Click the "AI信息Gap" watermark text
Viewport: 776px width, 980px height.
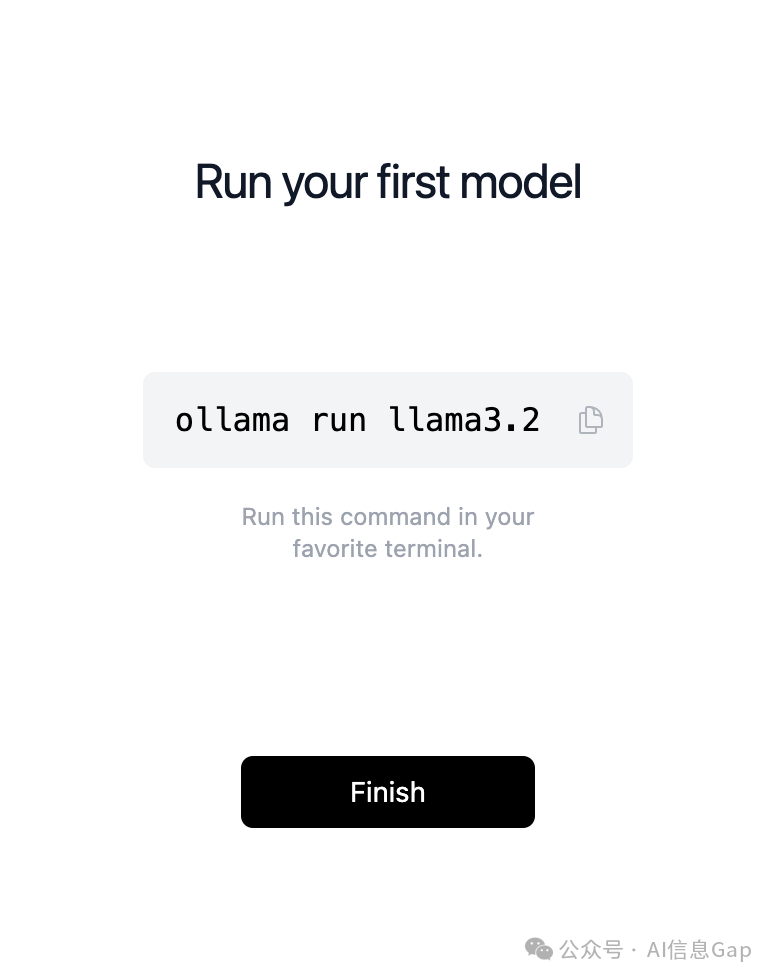[699, 950]
